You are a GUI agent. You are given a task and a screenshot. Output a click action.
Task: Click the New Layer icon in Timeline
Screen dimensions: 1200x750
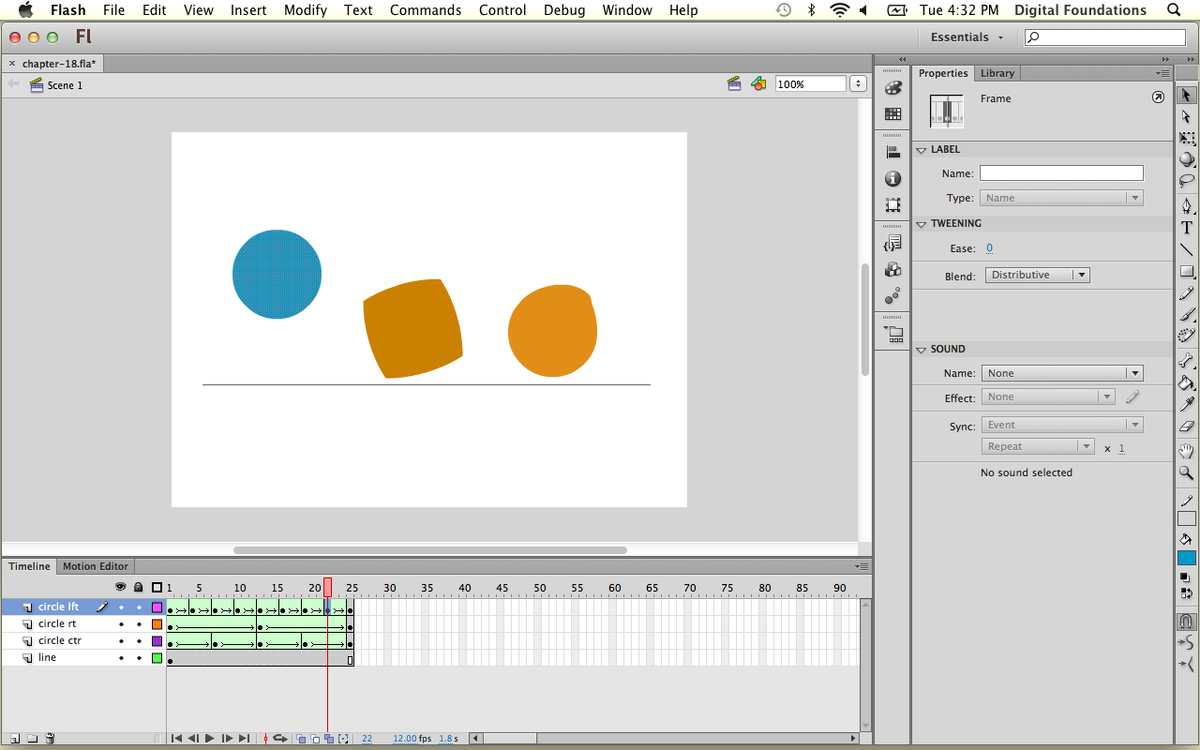pos(14,739)
